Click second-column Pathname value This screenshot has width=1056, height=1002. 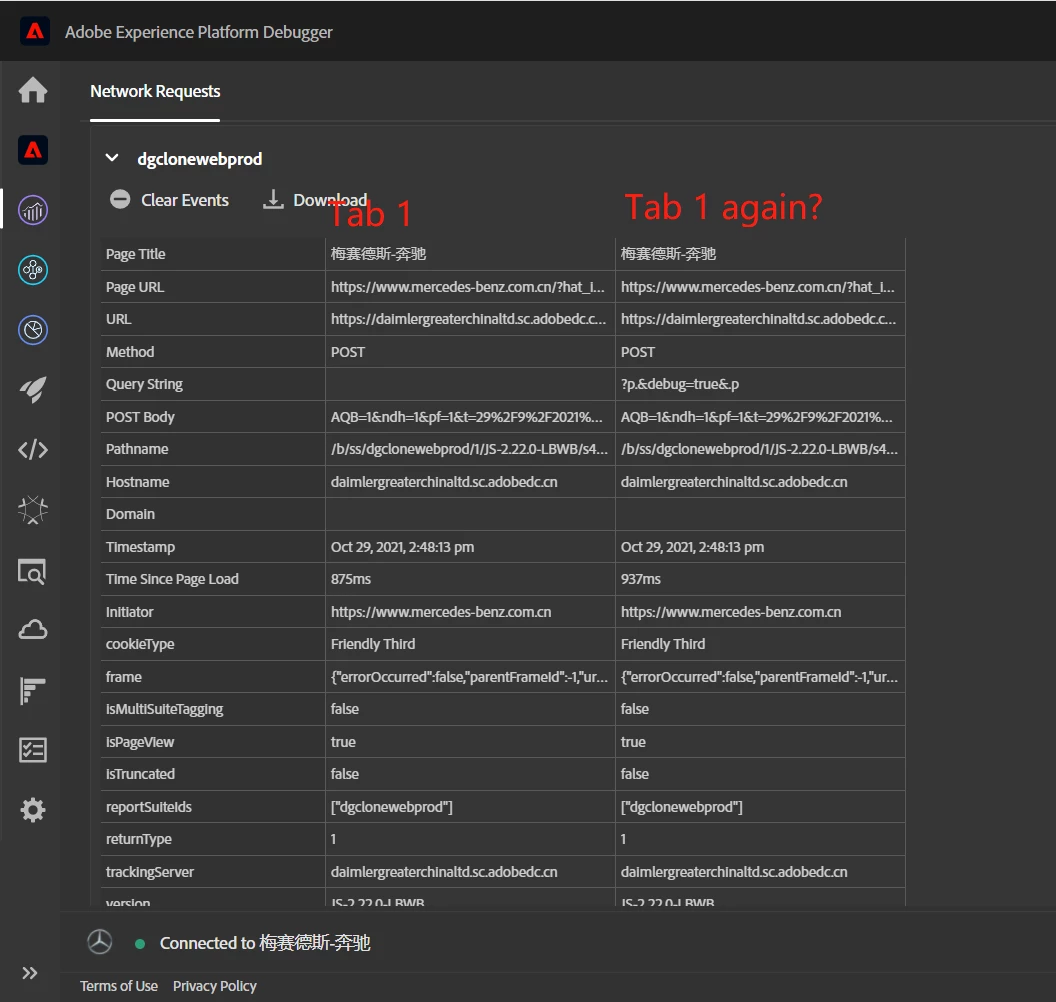pos(759,449)
